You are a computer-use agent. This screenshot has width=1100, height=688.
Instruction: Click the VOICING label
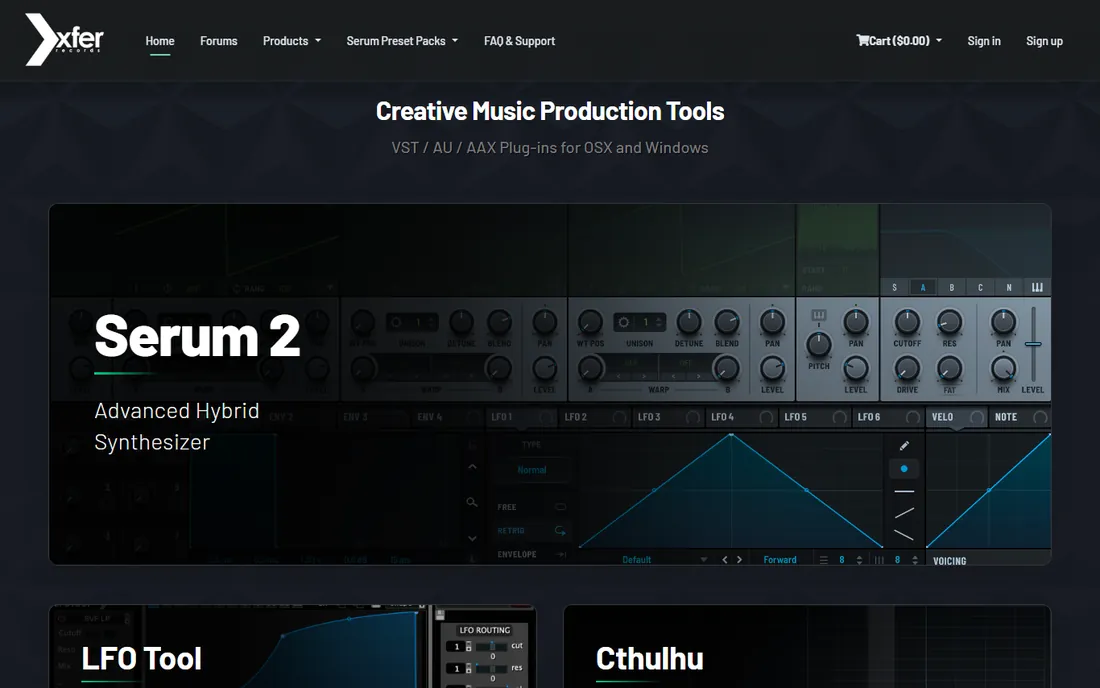[x=950, y=561]
